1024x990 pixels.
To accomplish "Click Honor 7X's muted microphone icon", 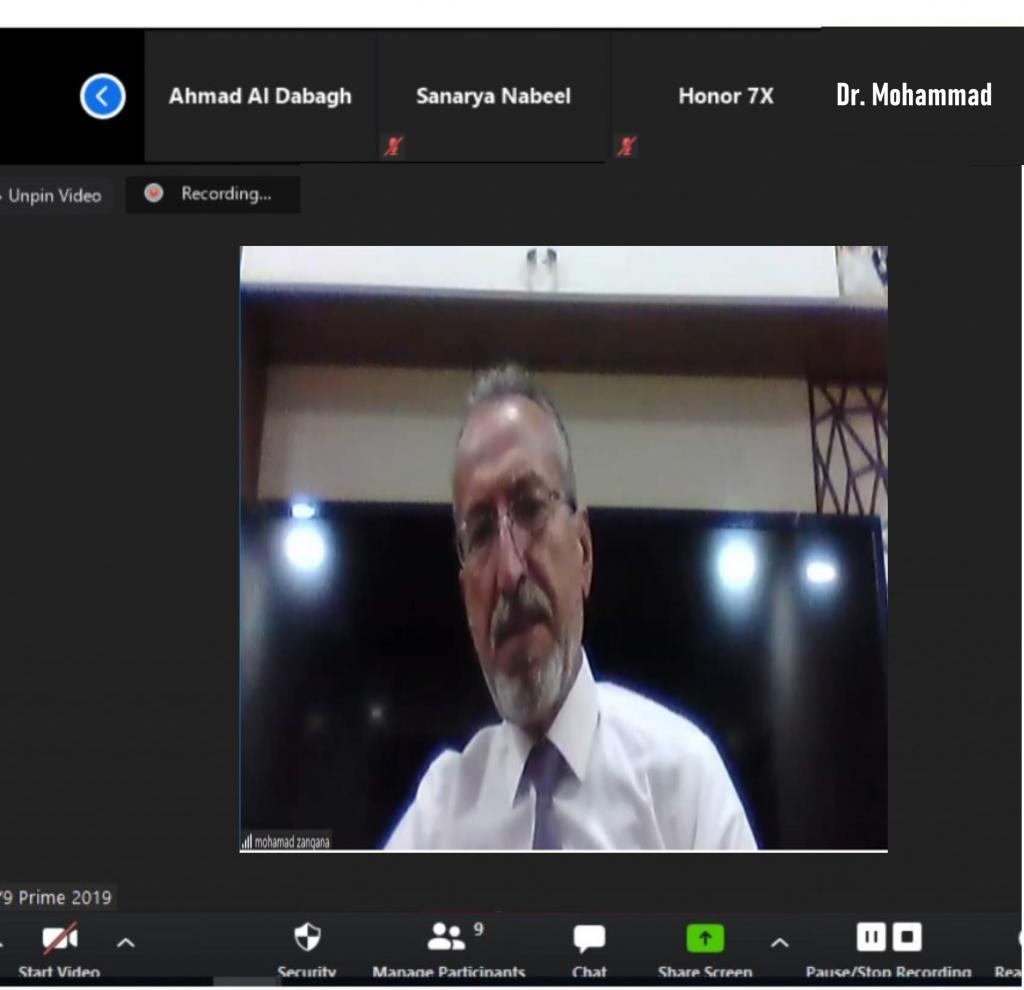I will (626, 147).
